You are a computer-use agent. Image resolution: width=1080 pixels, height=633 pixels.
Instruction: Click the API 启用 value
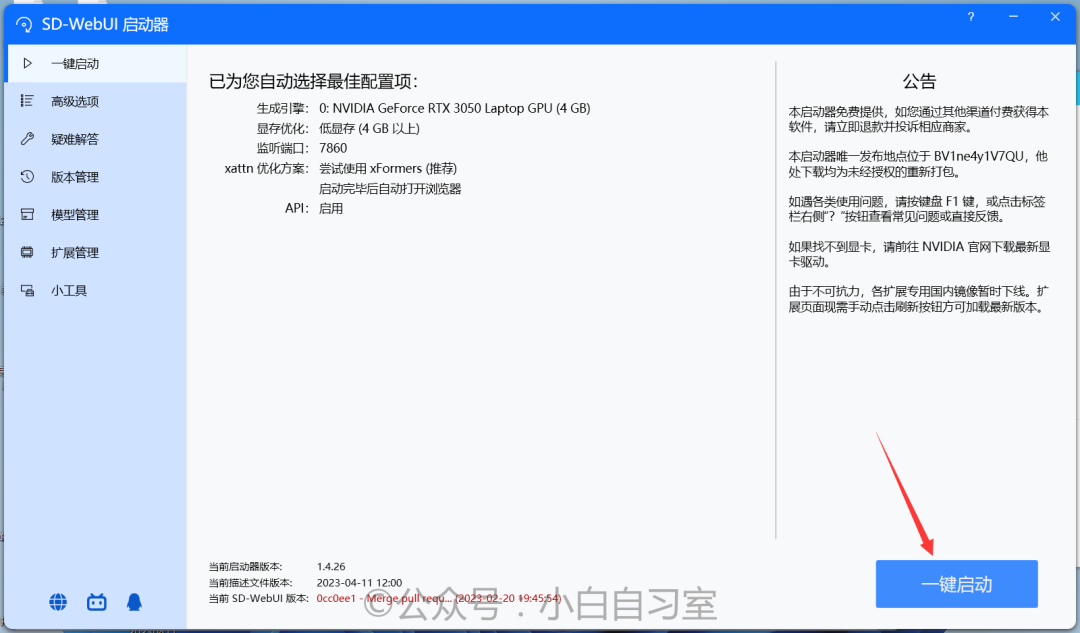(x=331, y=209)
